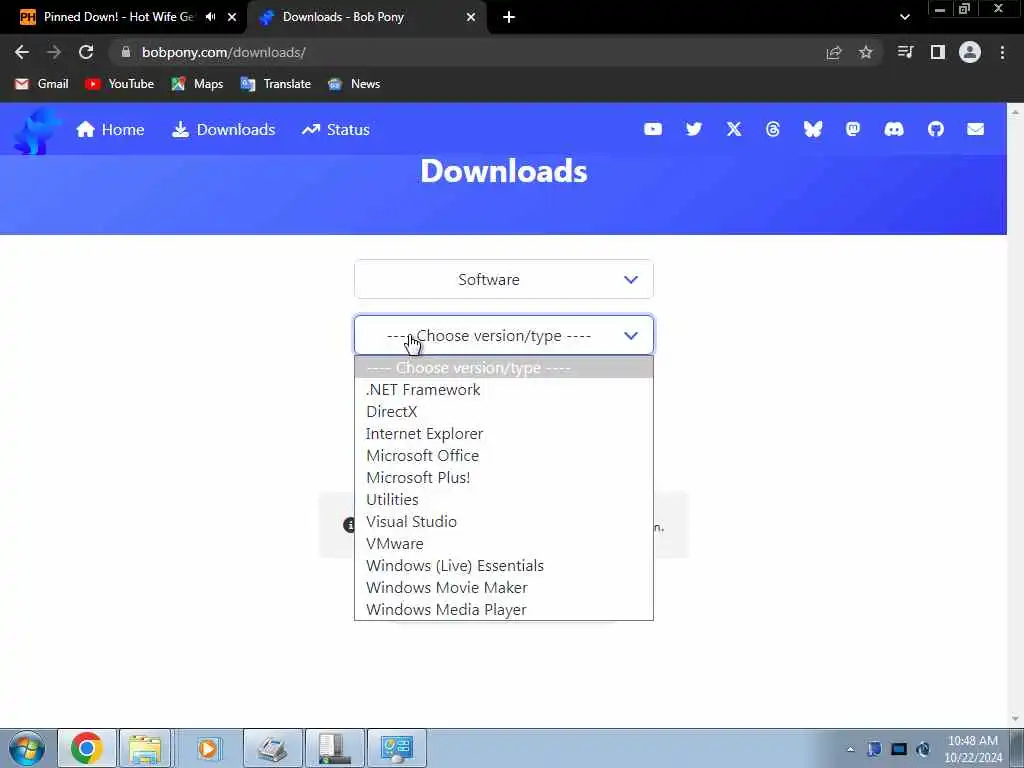
Task: Open the Threads icon link
Action: tap(773, 129)
